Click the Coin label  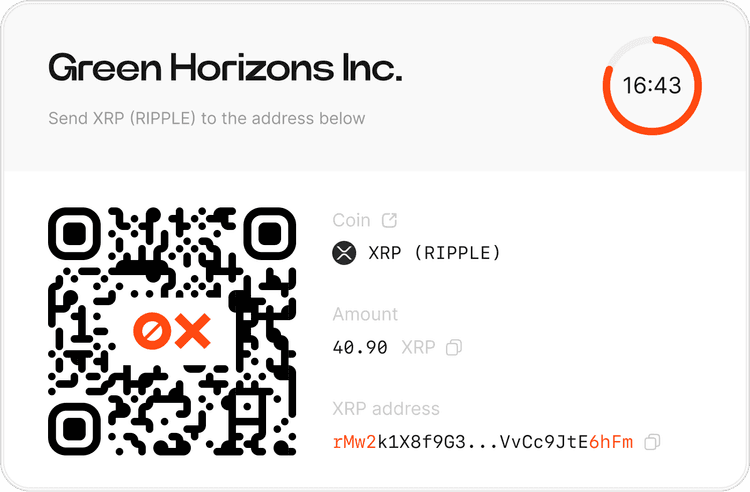click(x=352, y=220)
